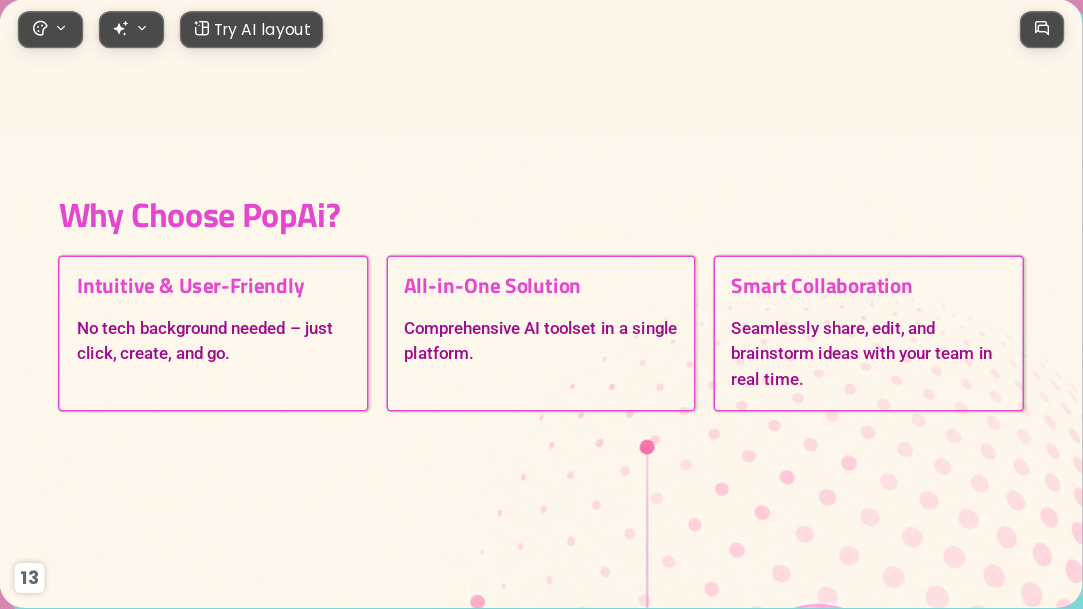Click the empty area inside the All-in-One card
This screenshot has height=609, width=1083.
(x=541, y=387)
